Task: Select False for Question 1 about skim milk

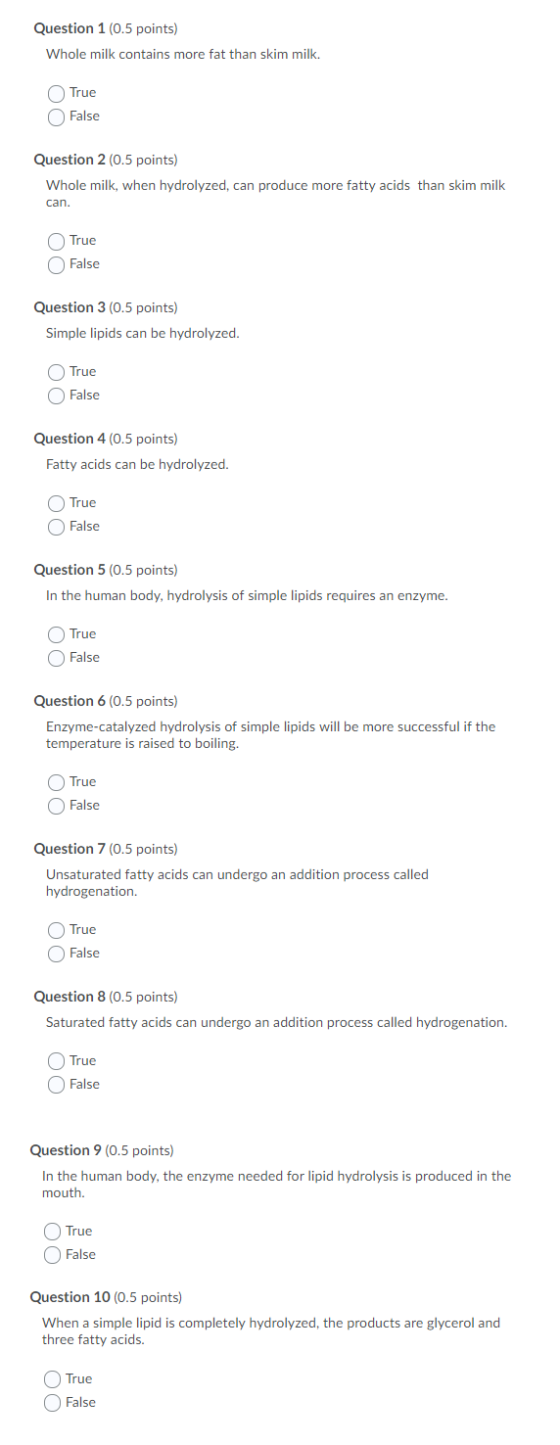Action: coord(56,117)
